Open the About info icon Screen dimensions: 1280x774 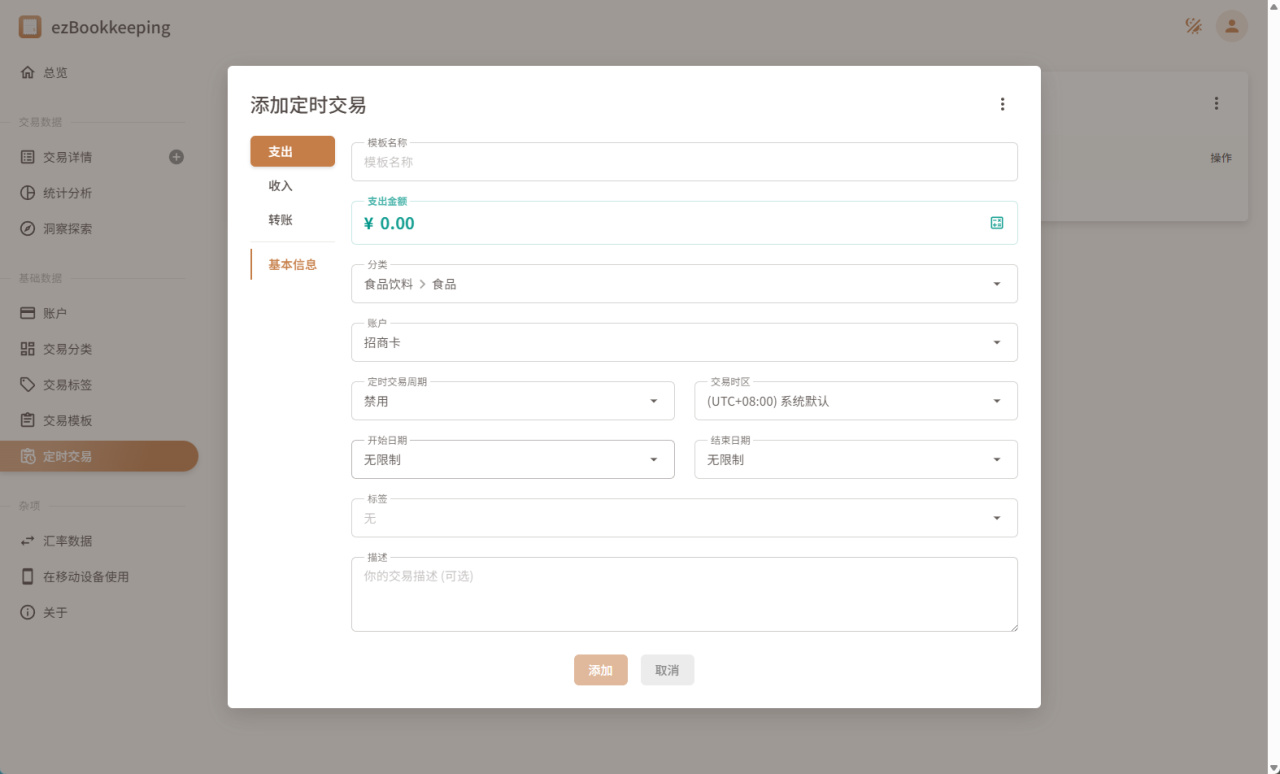[x=28, y=612]
